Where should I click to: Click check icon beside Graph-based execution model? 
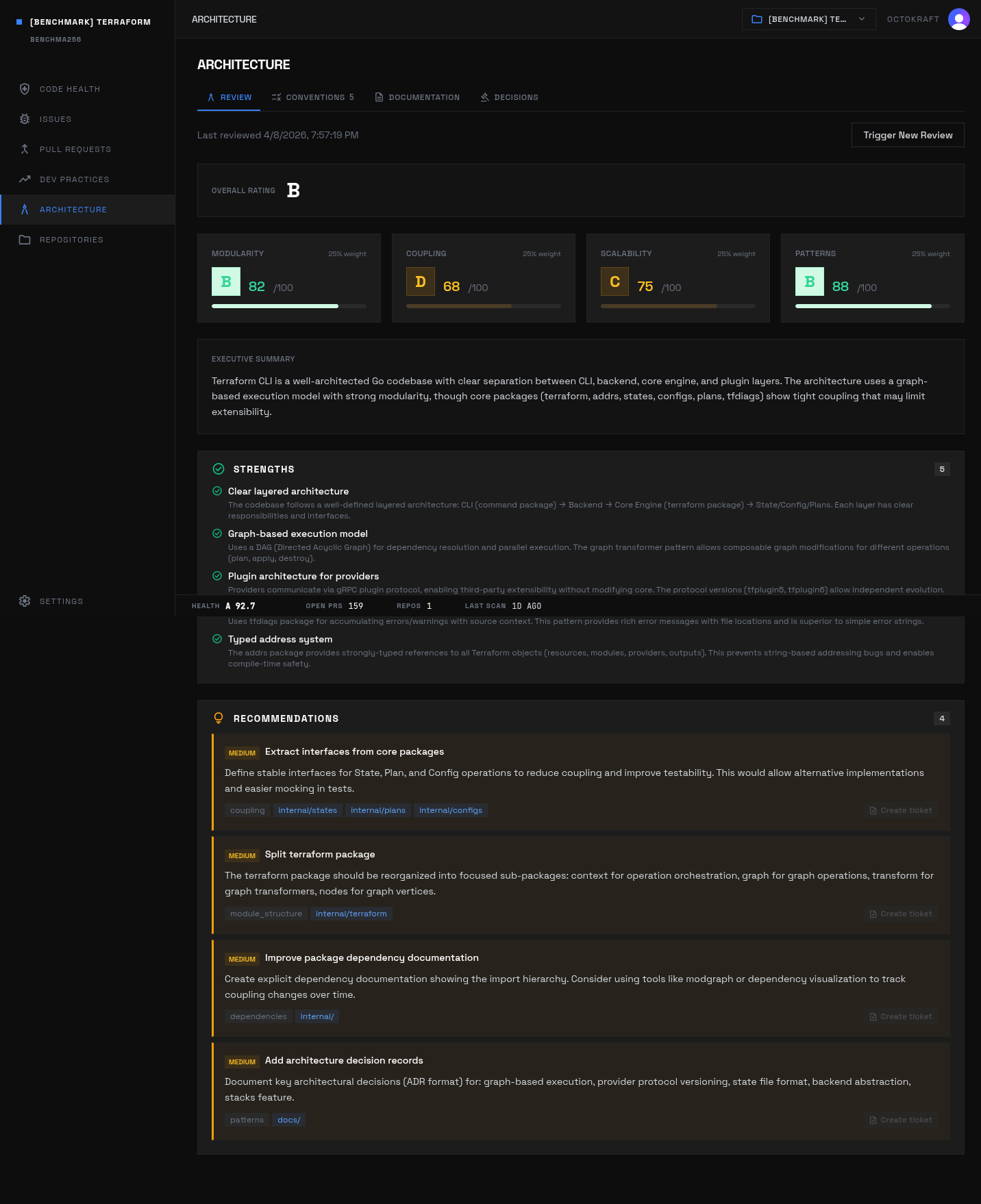pos(217,534)
